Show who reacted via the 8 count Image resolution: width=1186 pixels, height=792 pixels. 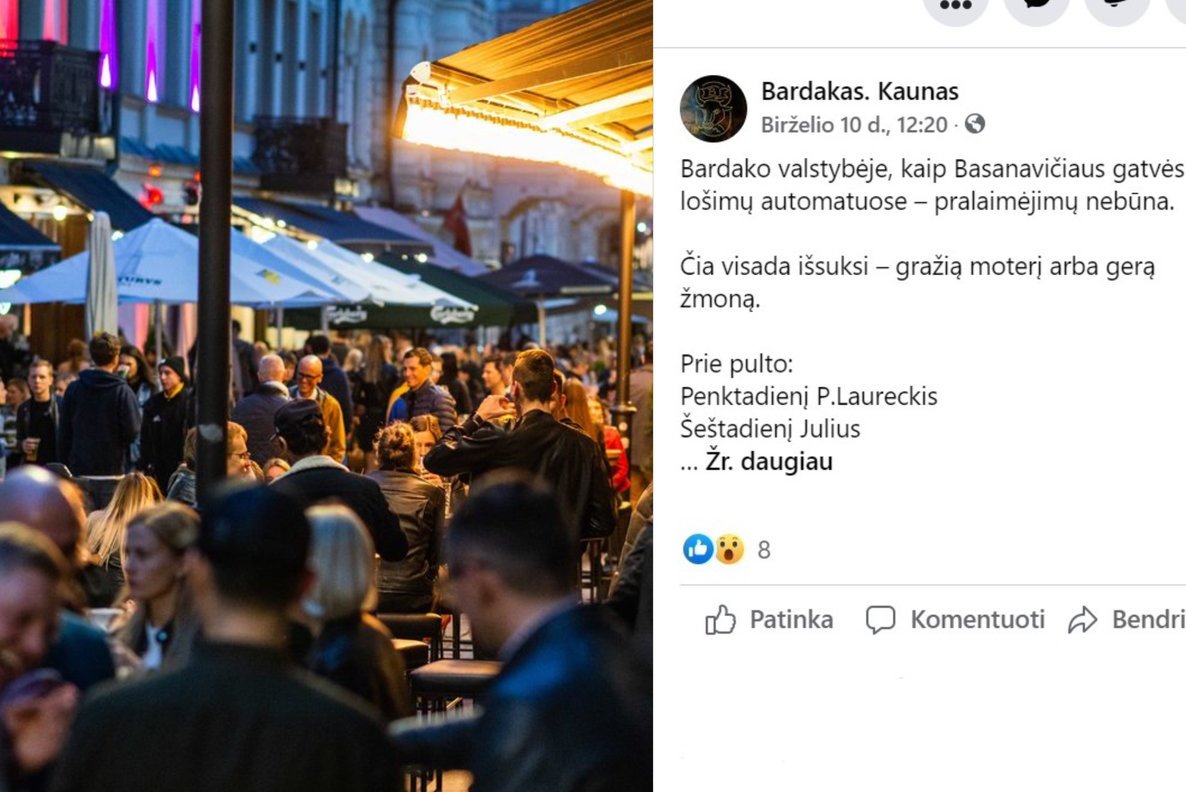tap(764, 550)
